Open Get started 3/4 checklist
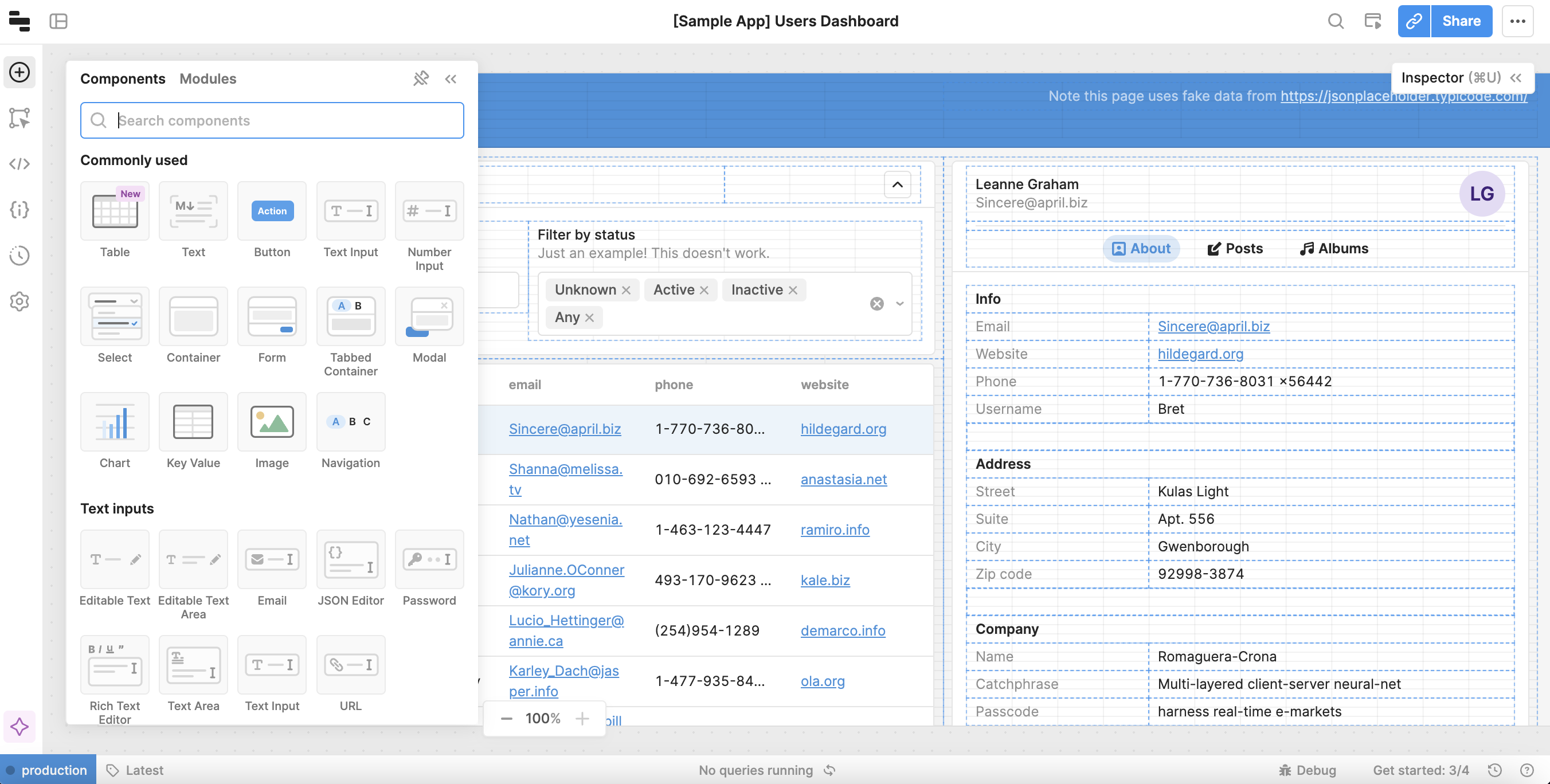 (1420, 770)
